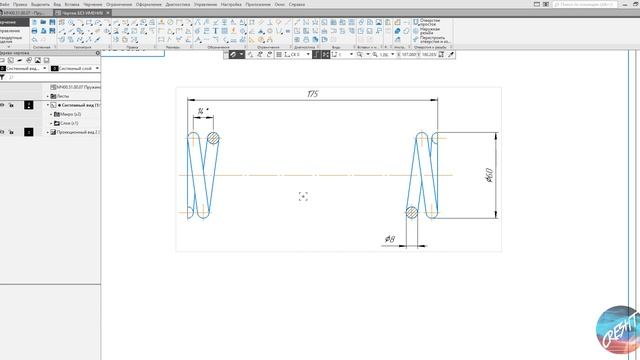The width and height of the screenshot is (640, 360).
Task: Expand the Слои tree node
Action: [x=51, y=123]
